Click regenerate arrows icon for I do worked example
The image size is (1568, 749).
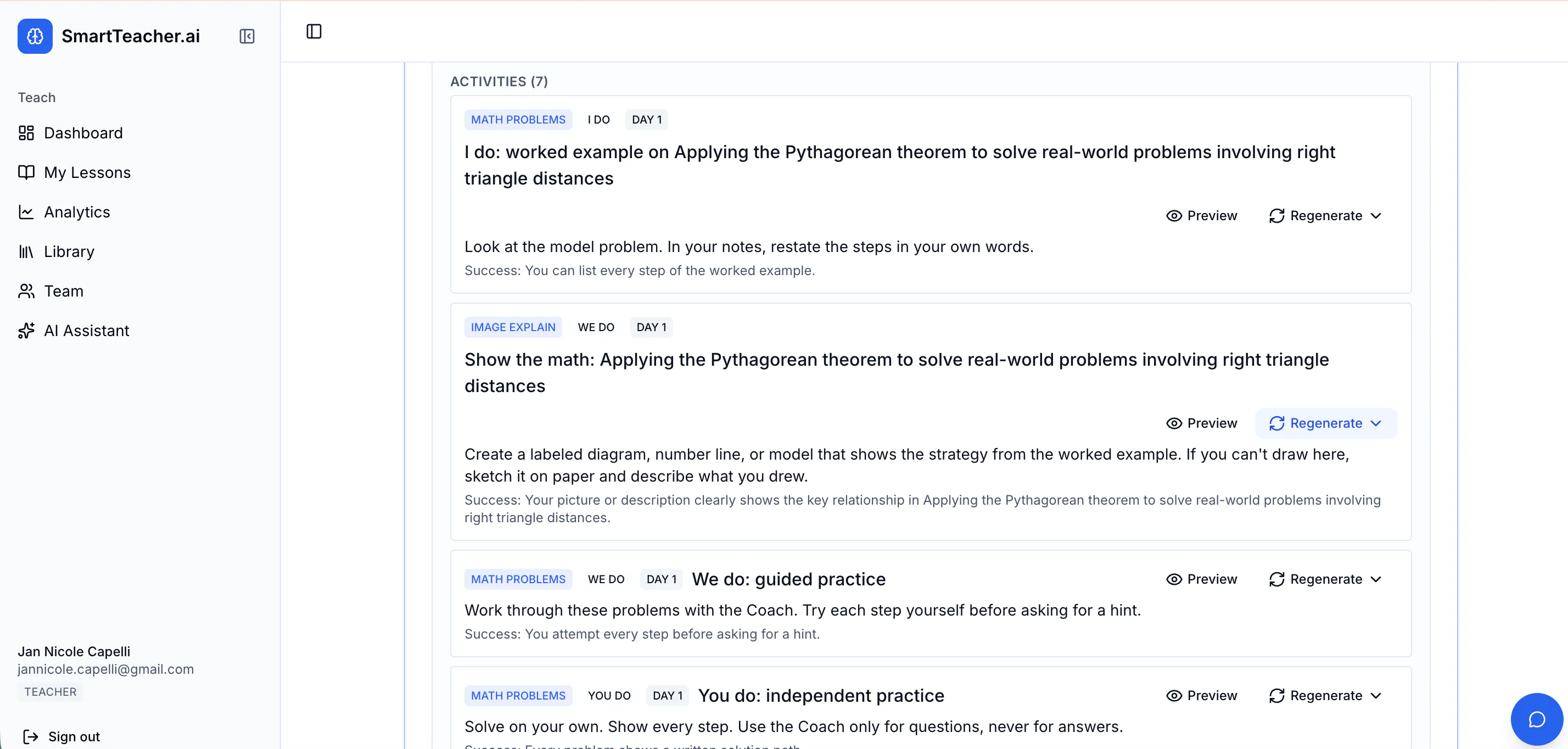click(1276, 216)
